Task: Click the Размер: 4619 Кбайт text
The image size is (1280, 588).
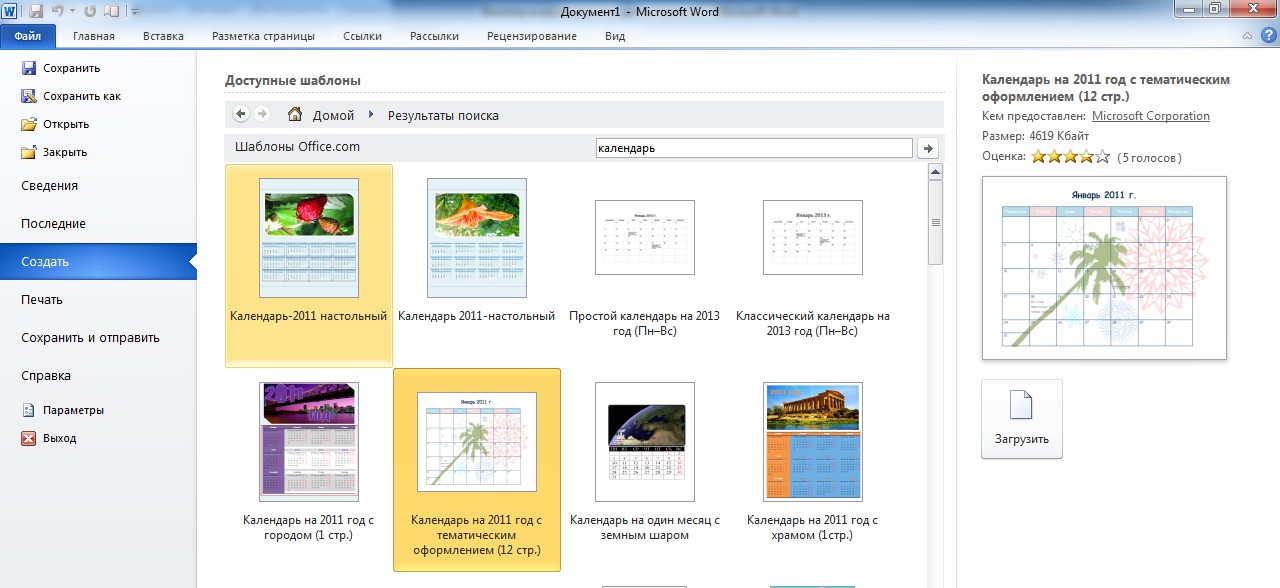Action: click(x=1036, y=136)
